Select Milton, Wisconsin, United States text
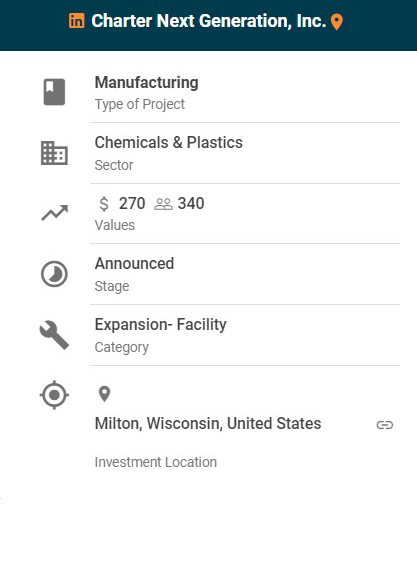The height and width of the screenshot is (566, 417). click(208, 423)
